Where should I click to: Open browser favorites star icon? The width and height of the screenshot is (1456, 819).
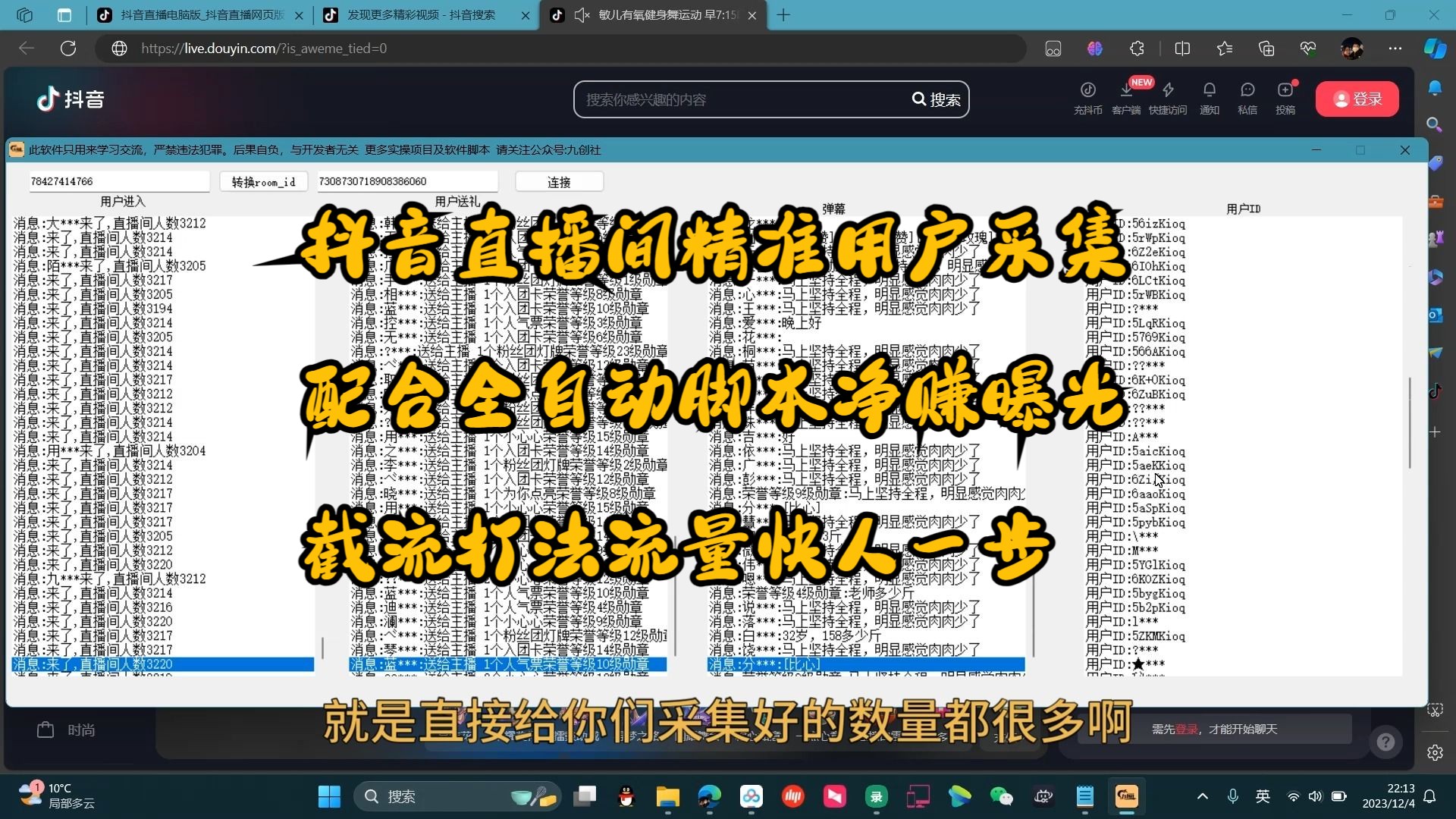(x=1225, y=49)
